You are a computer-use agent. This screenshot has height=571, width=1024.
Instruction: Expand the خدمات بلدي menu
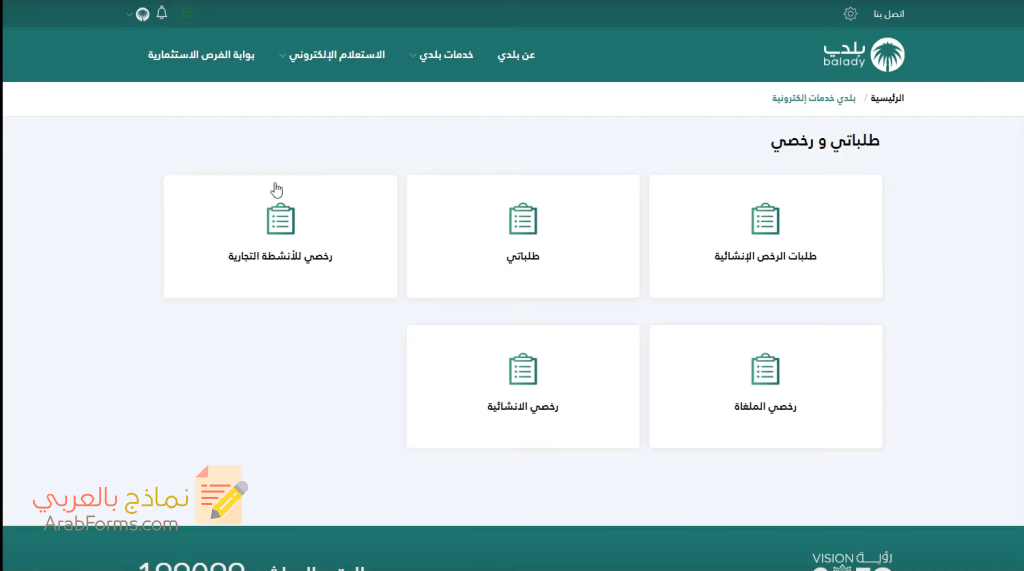pos(441,55)
